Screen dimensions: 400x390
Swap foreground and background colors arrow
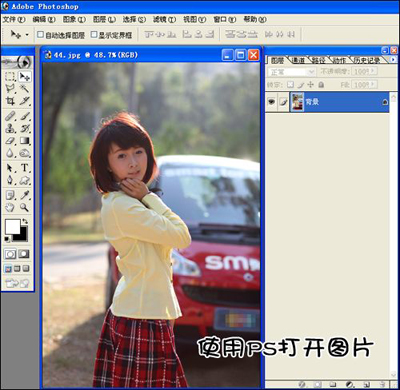(25, 221)
